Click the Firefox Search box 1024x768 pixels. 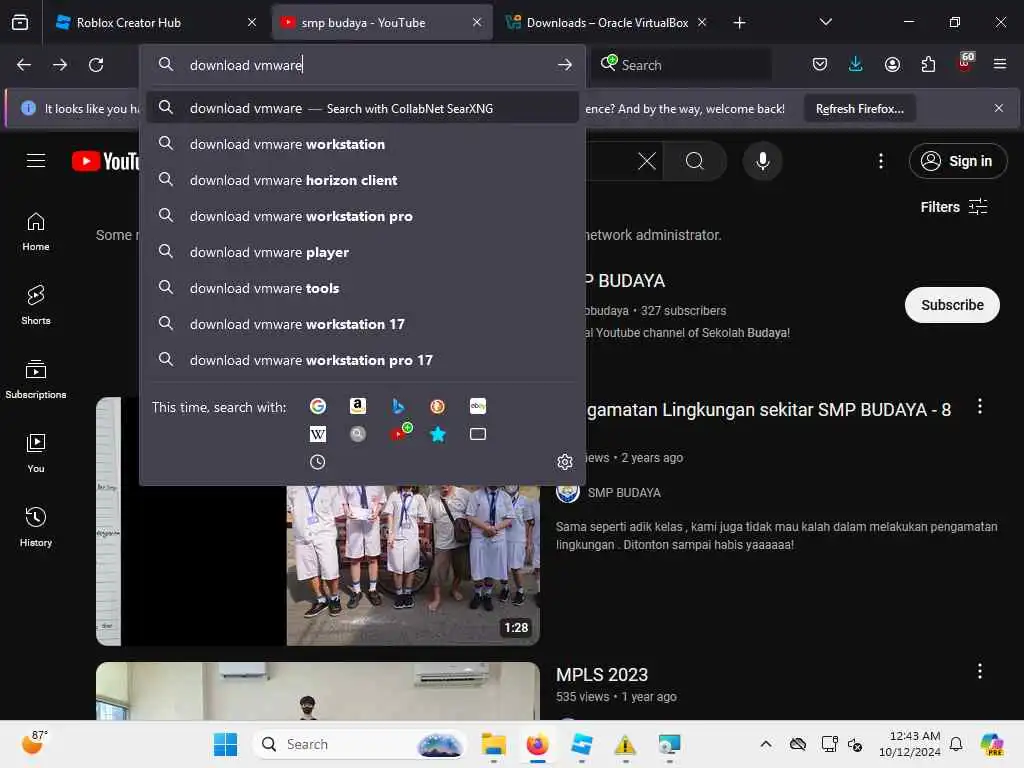click(x=682, y=65)
